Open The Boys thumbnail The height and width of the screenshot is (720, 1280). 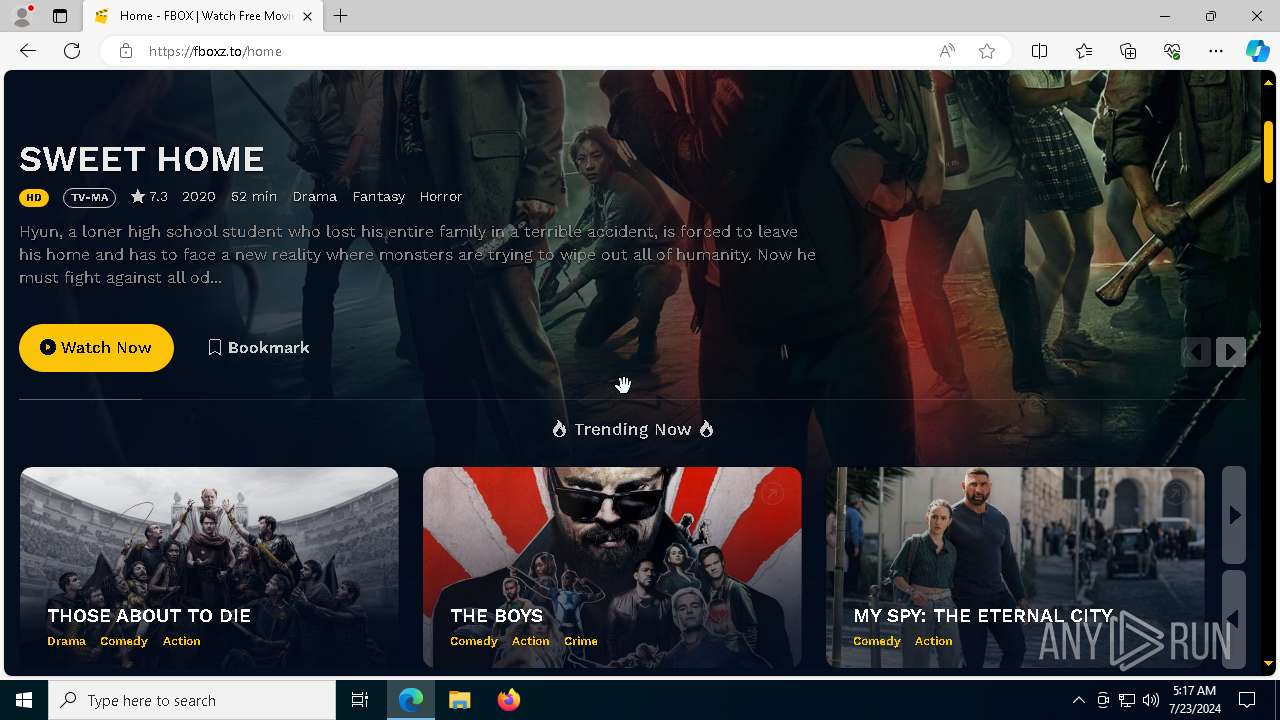pos(612,567)
